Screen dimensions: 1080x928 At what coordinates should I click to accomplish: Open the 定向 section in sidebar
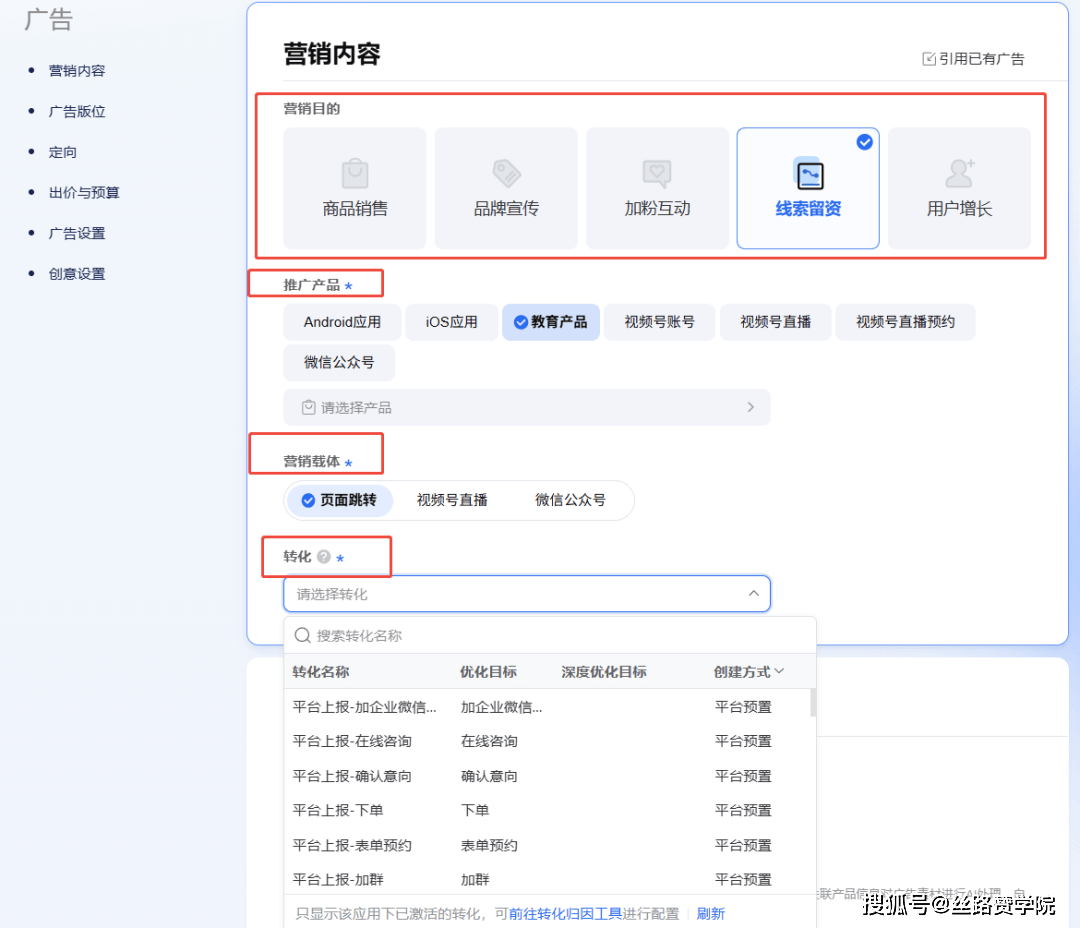point(63,152)
